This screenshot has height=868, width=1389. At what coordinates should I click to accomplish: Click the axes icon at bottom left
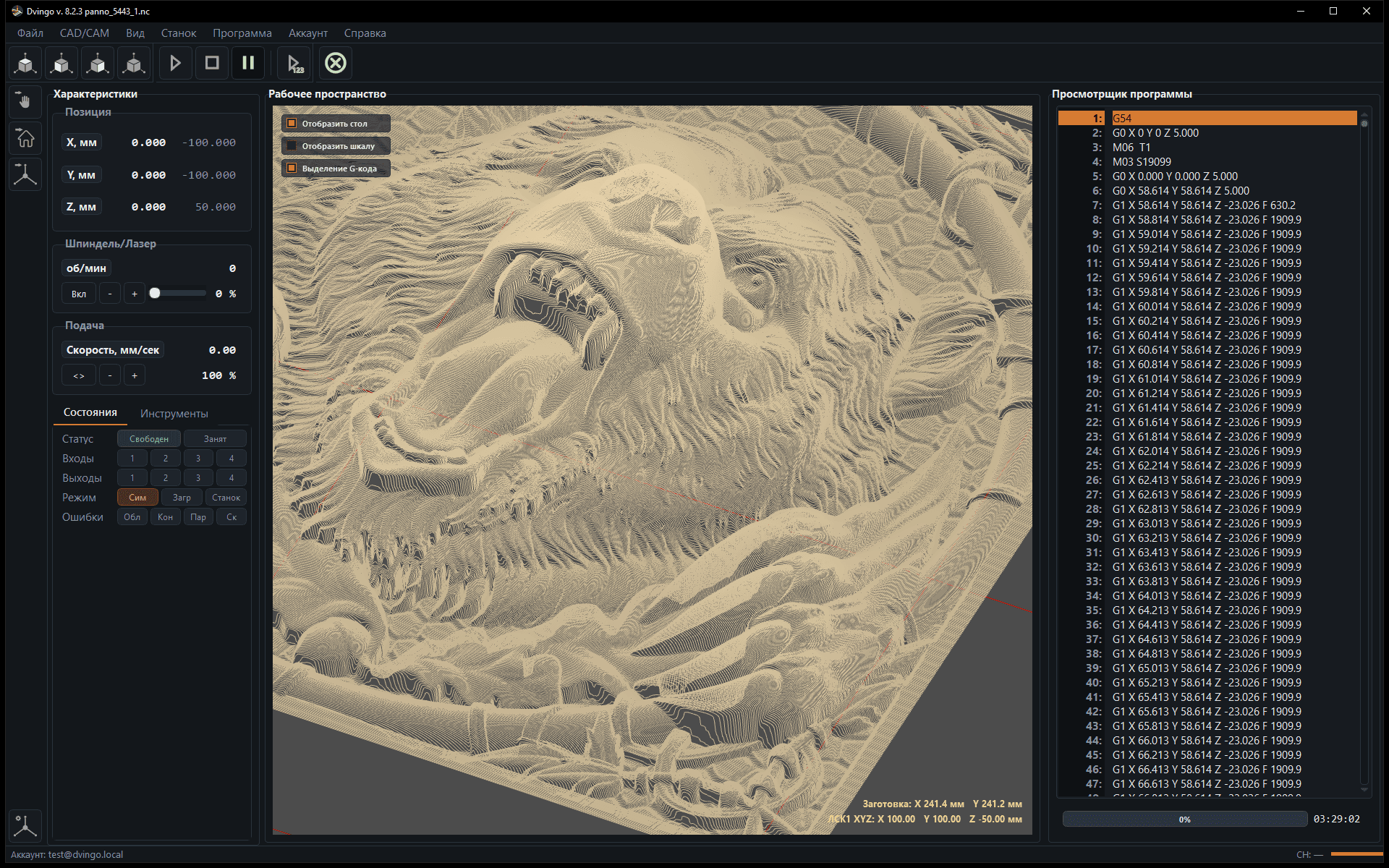[x=25, y=825]
